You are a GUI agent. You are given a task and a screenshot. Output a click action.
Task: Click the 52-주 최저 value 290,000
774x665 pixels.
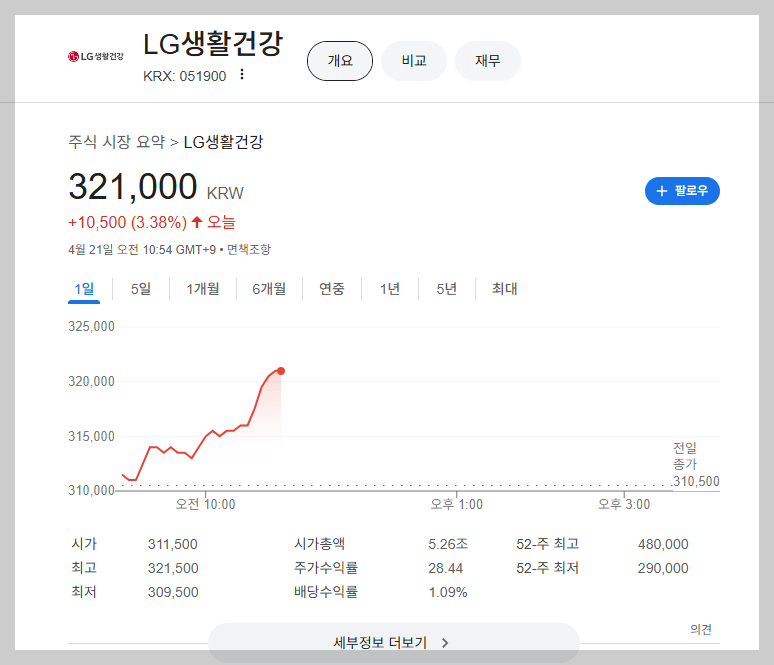click(x=663, y=568)
